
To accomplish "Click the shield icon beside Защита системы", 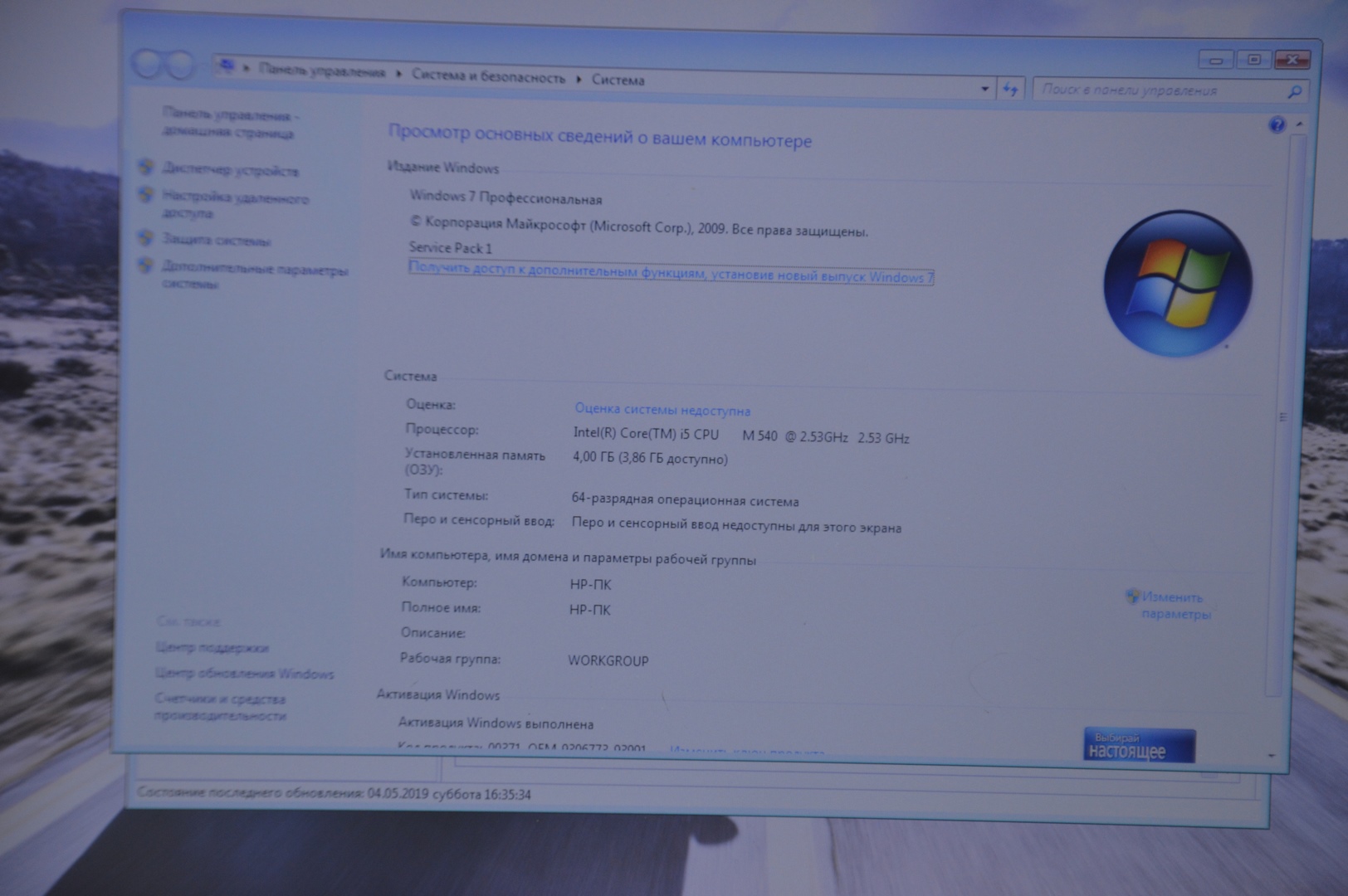I will click(146, 238).
